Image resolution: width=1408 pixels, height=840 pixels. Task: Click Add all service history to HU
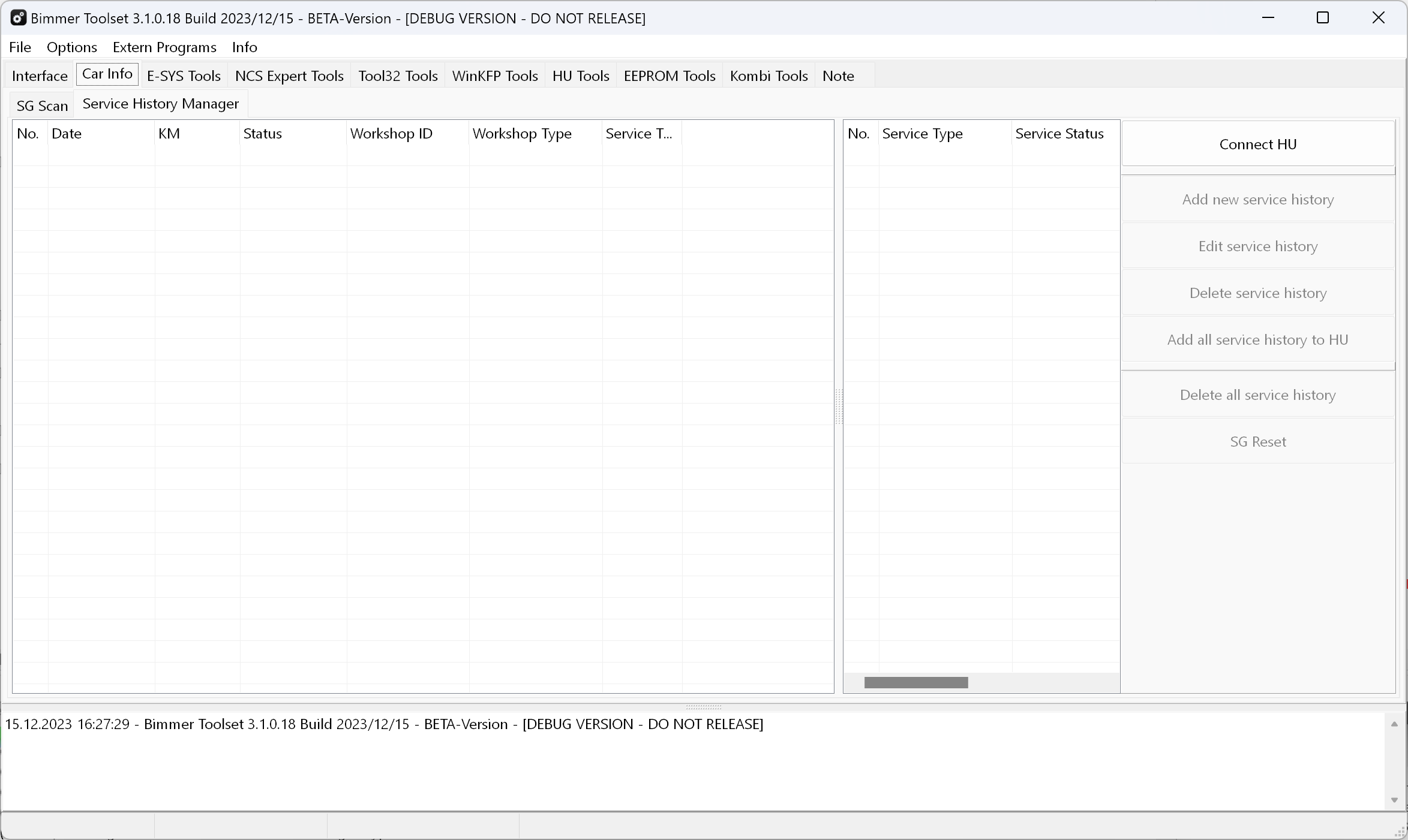1258,339
